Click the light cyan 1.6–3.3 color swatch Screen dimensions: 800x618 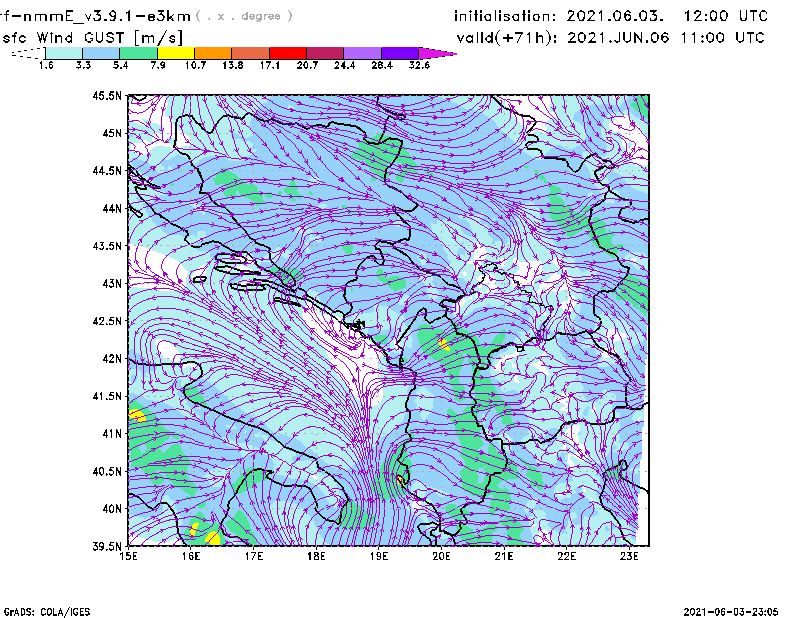64,53
